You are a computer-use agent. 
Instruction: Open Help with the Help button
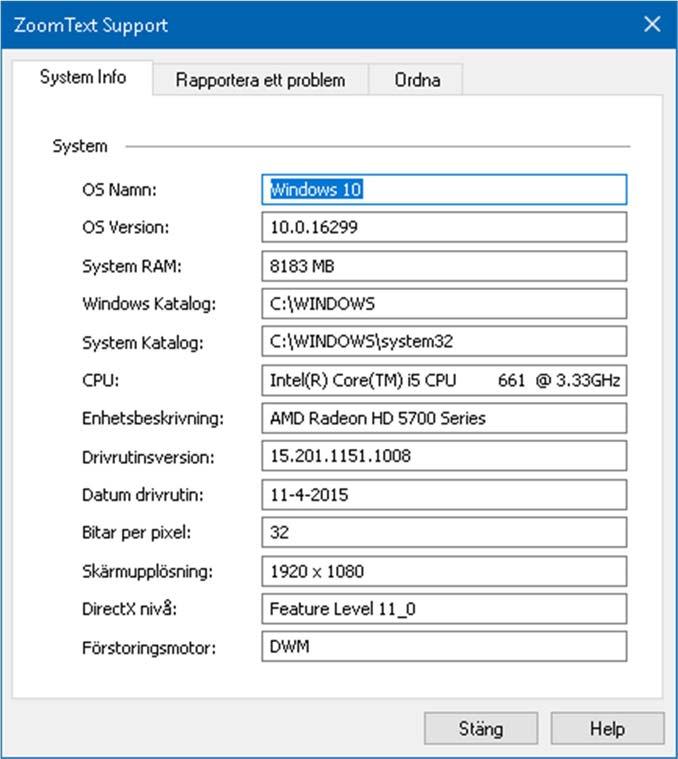tap(607, 729)
